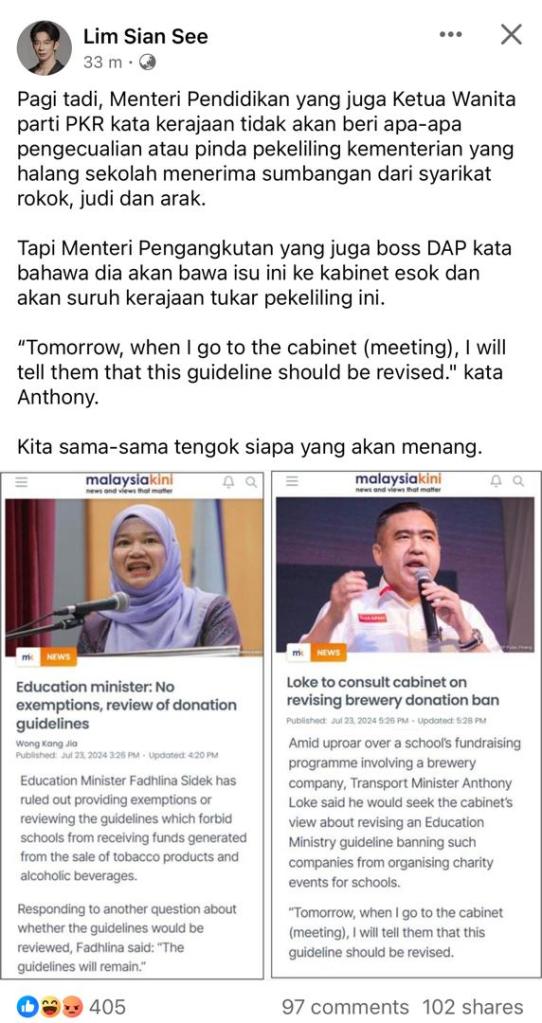Click the 33 m post timestamp
The image size is (542, 1023).
point(102,63)
